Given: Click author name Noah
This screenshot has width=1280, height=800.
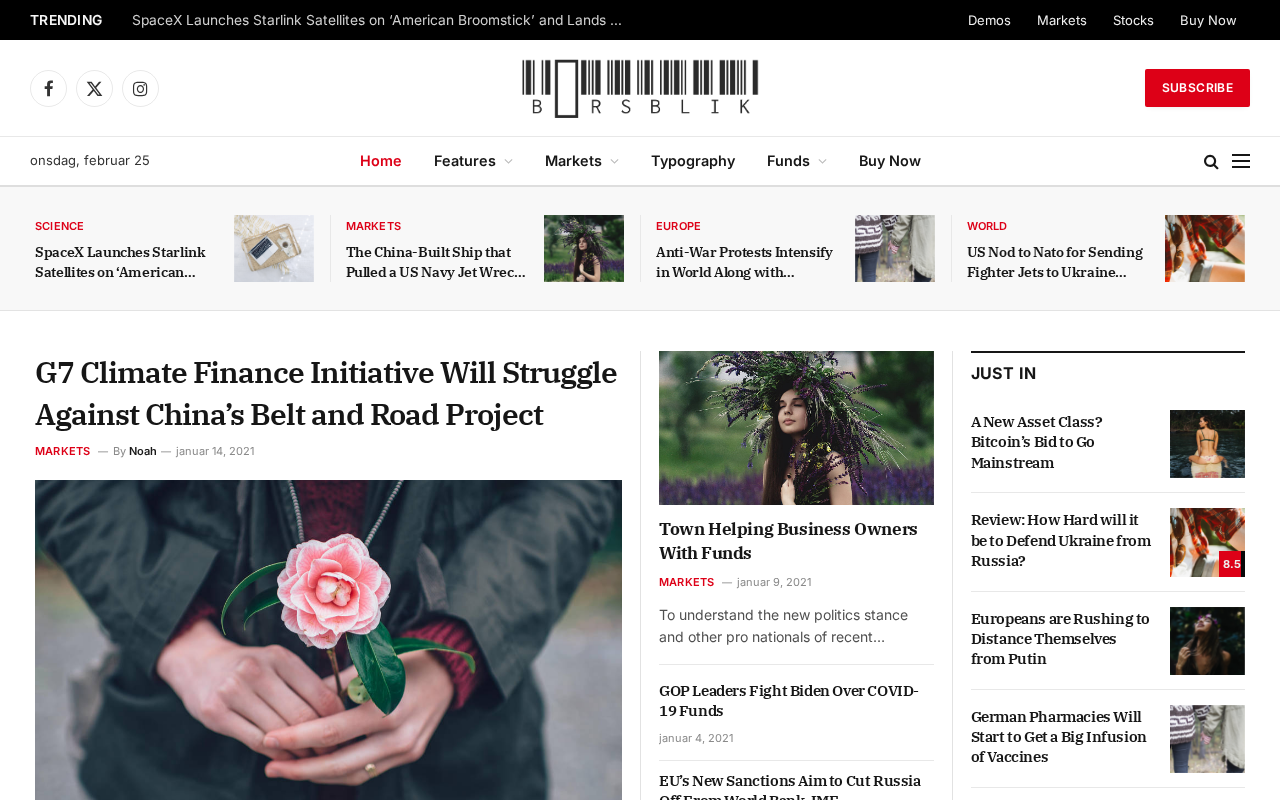Looking at the screenshot, I should (x=143, y=451).
